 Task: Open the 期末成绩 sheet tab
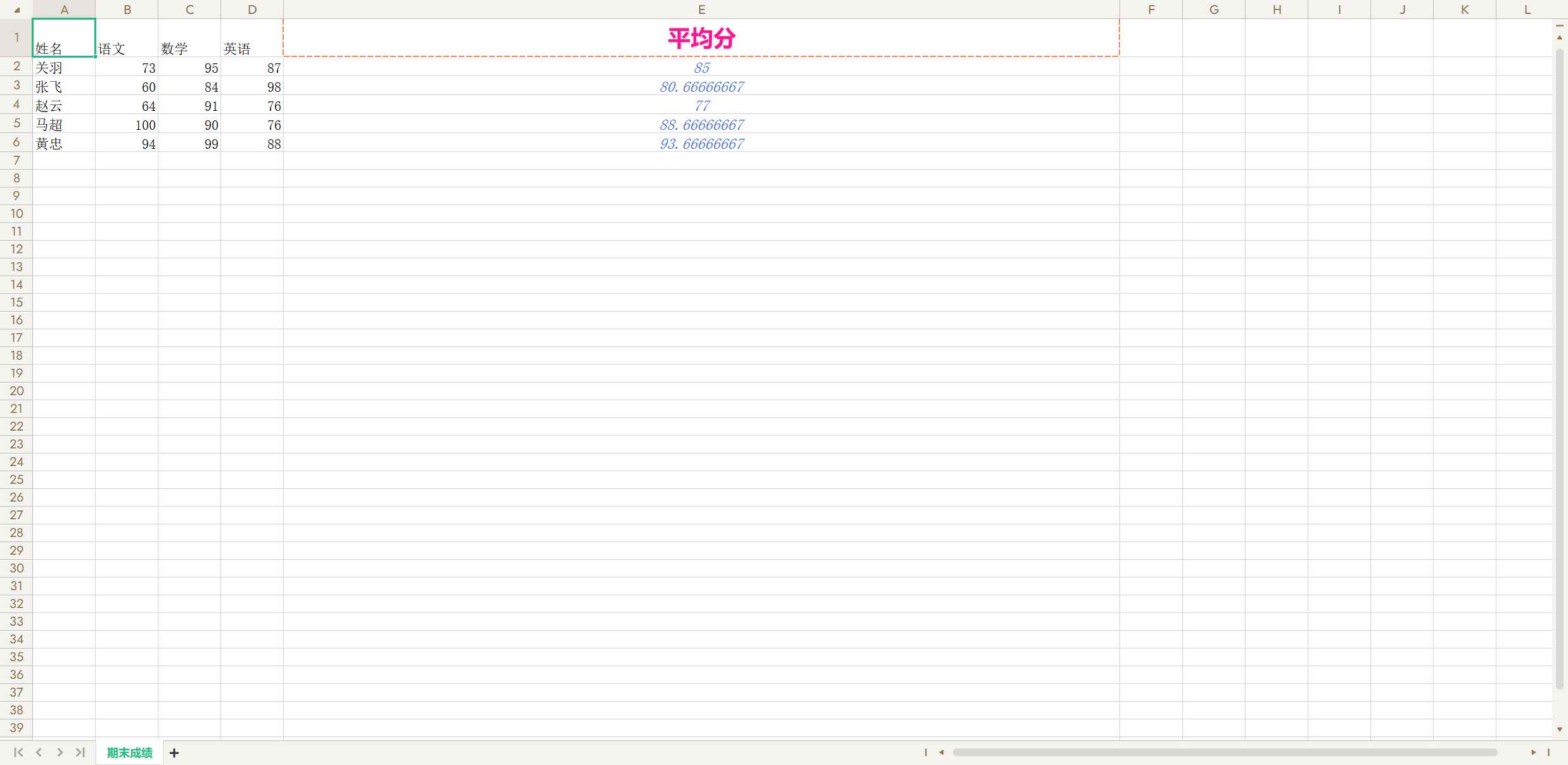click(129, 752)
